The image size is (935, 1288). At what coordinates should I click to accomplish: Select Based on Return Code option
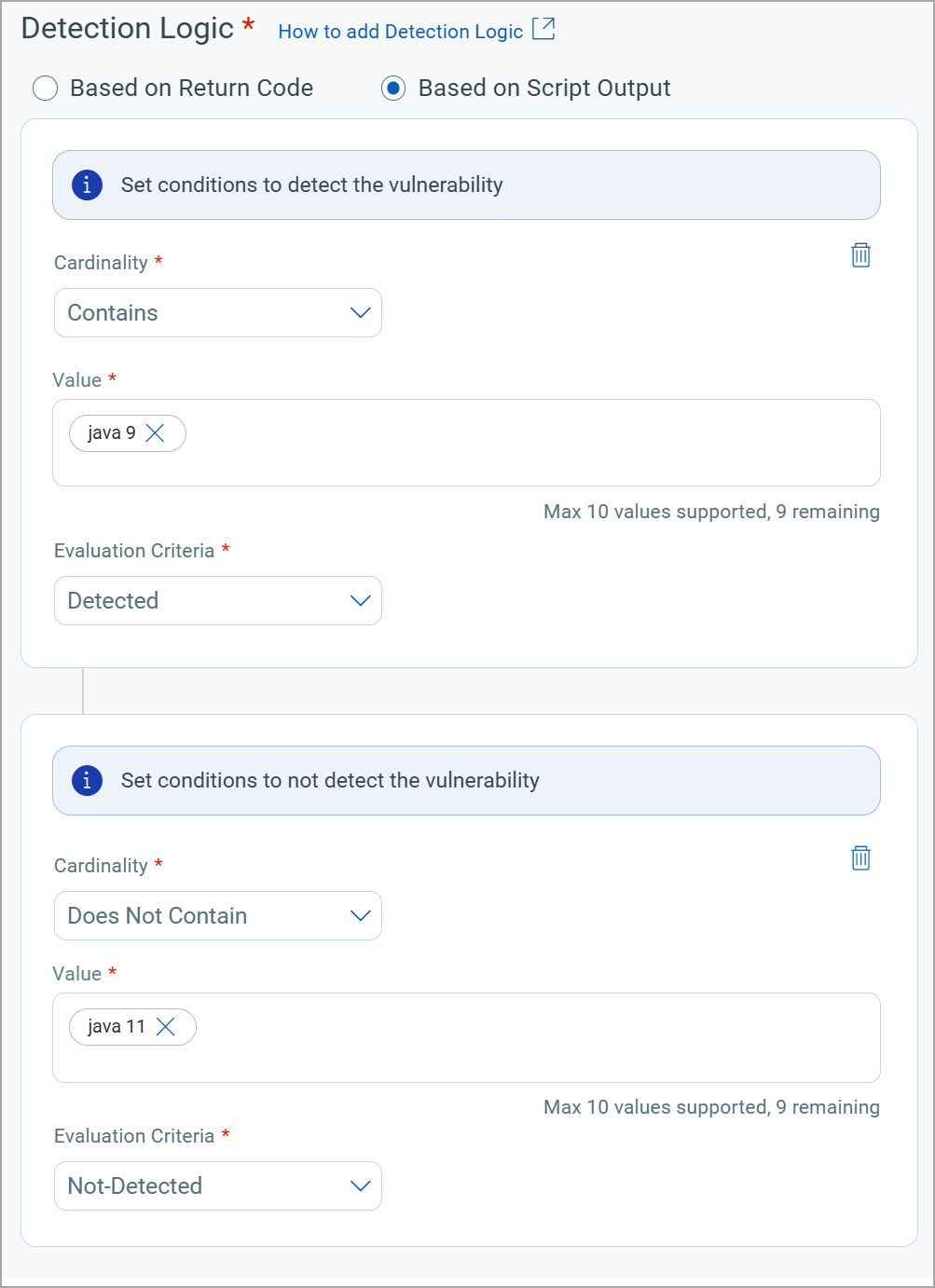pos(45,89)
